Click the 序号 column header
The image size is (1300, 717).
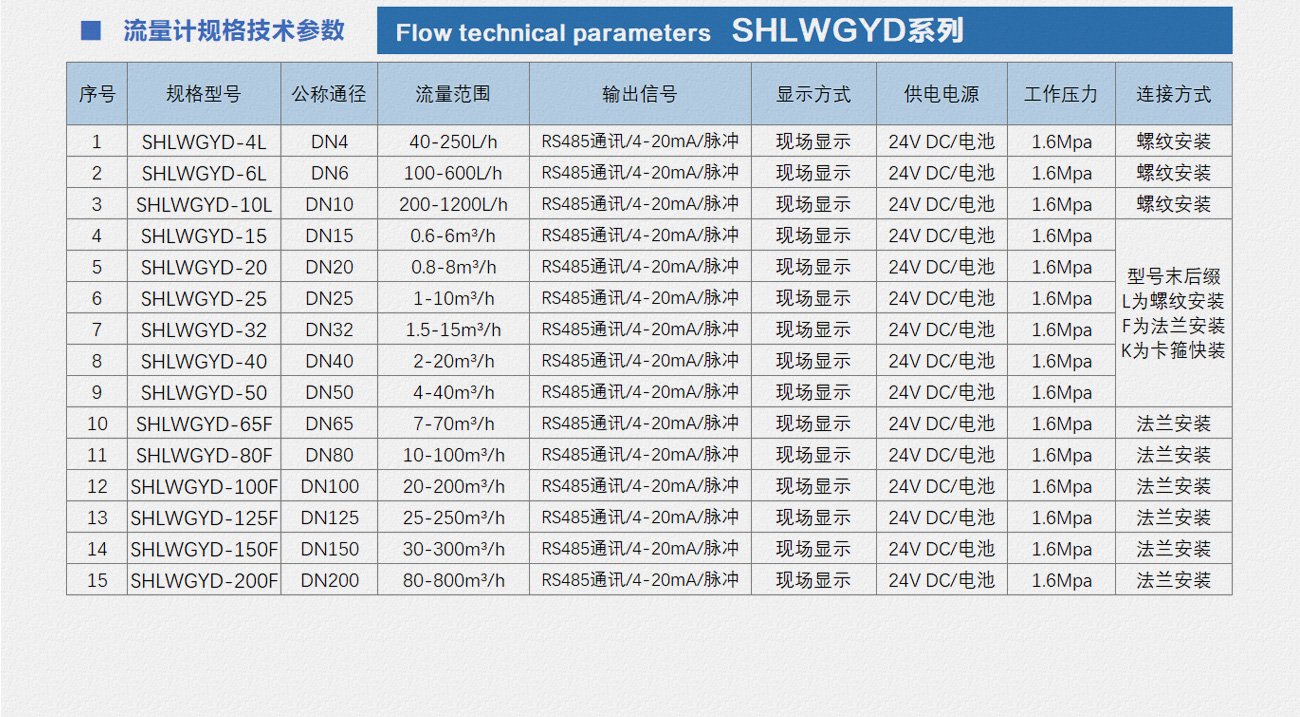coord(97,94)
